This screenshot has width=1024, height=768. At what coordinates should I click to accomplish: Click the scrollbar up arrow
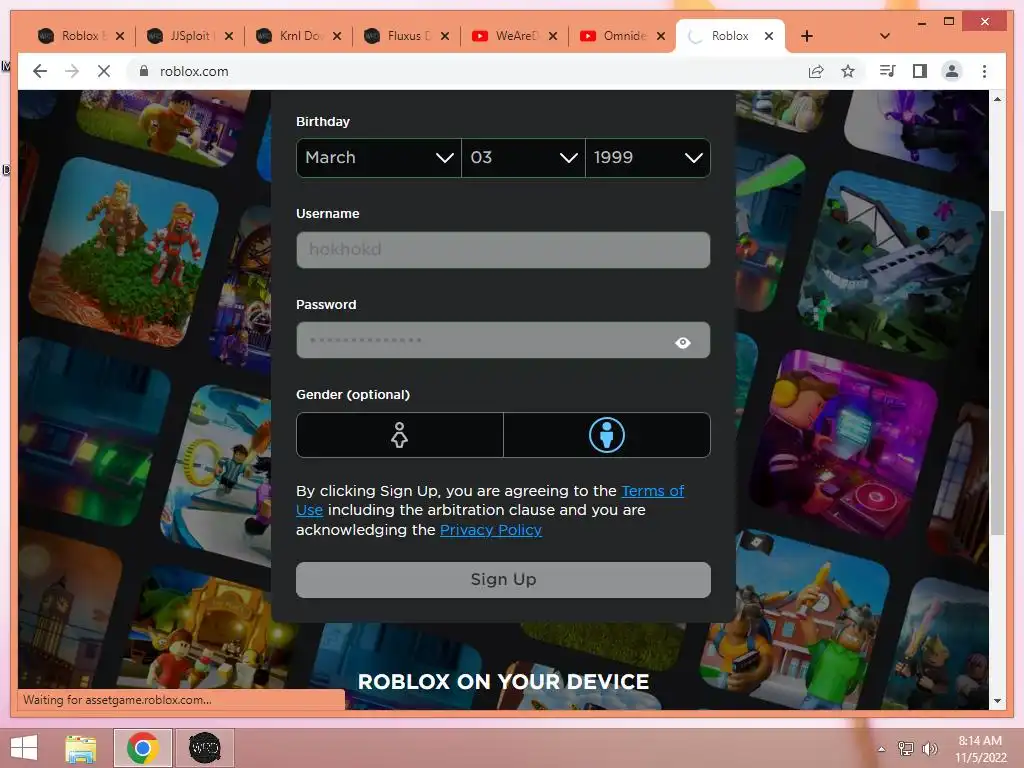click(x=997, y=99)
